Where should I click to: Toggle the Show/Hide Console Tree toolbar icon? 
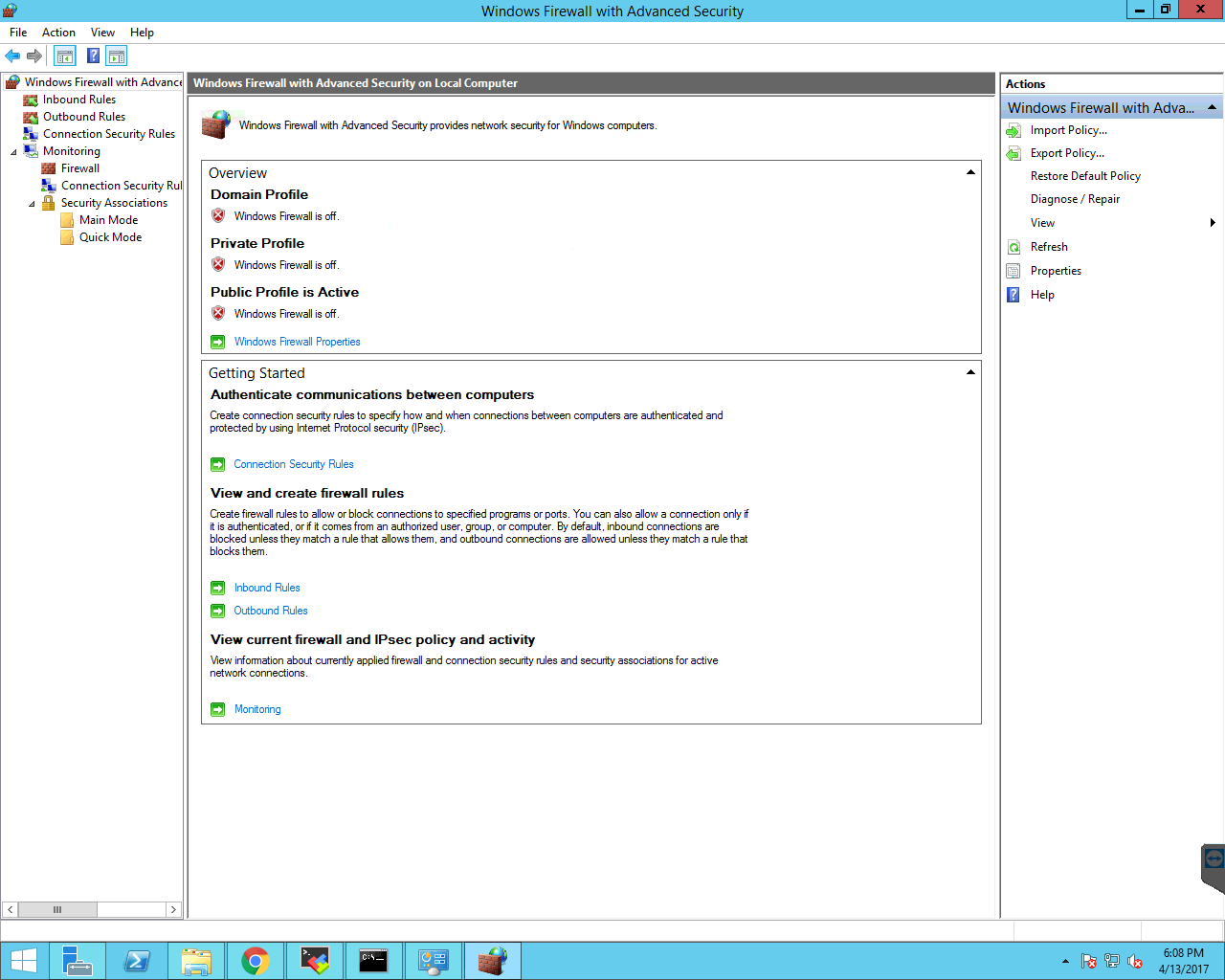(65, 56)
